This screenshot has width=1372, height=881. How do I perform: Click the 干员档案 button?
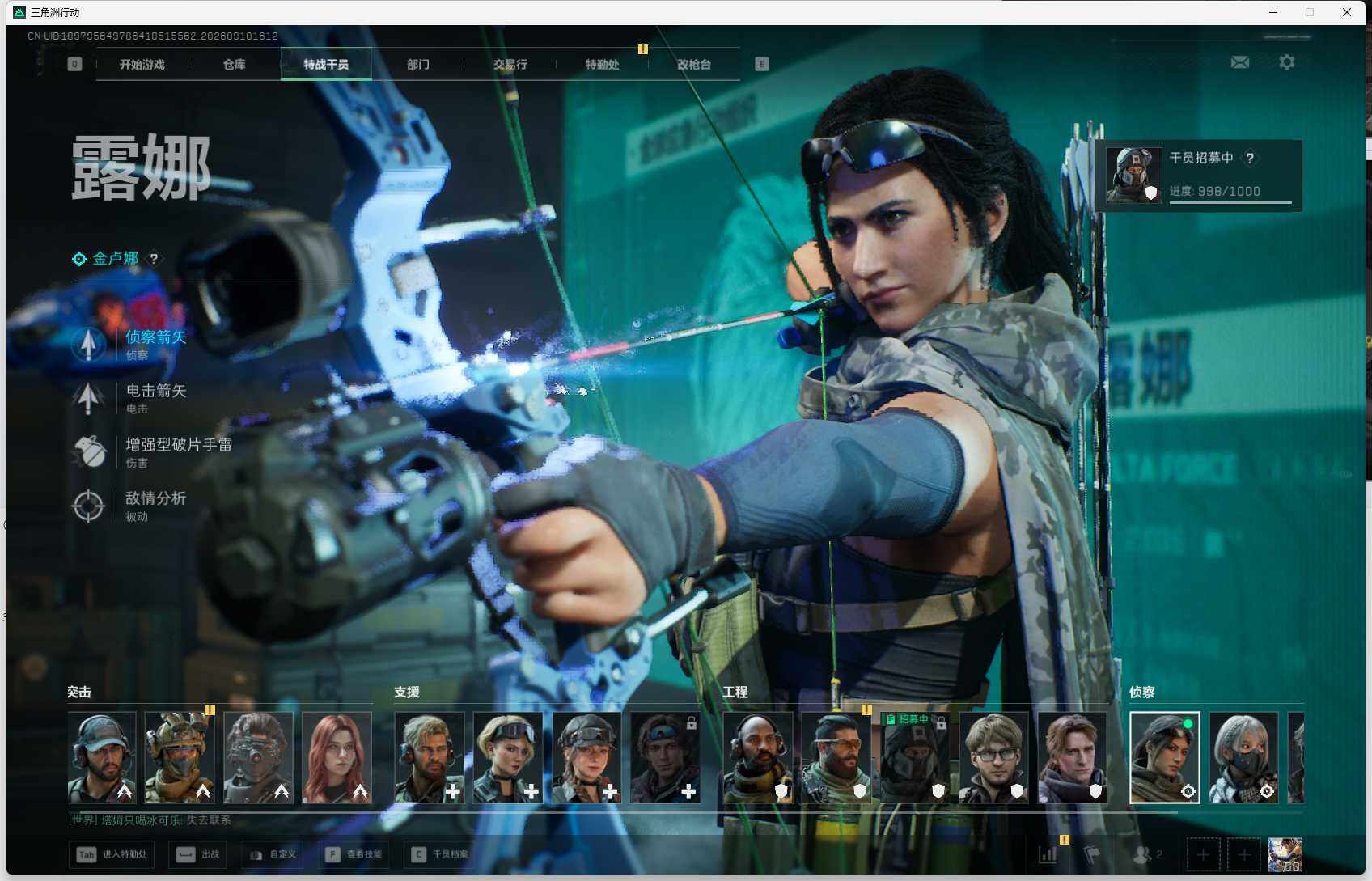(440, 854)
